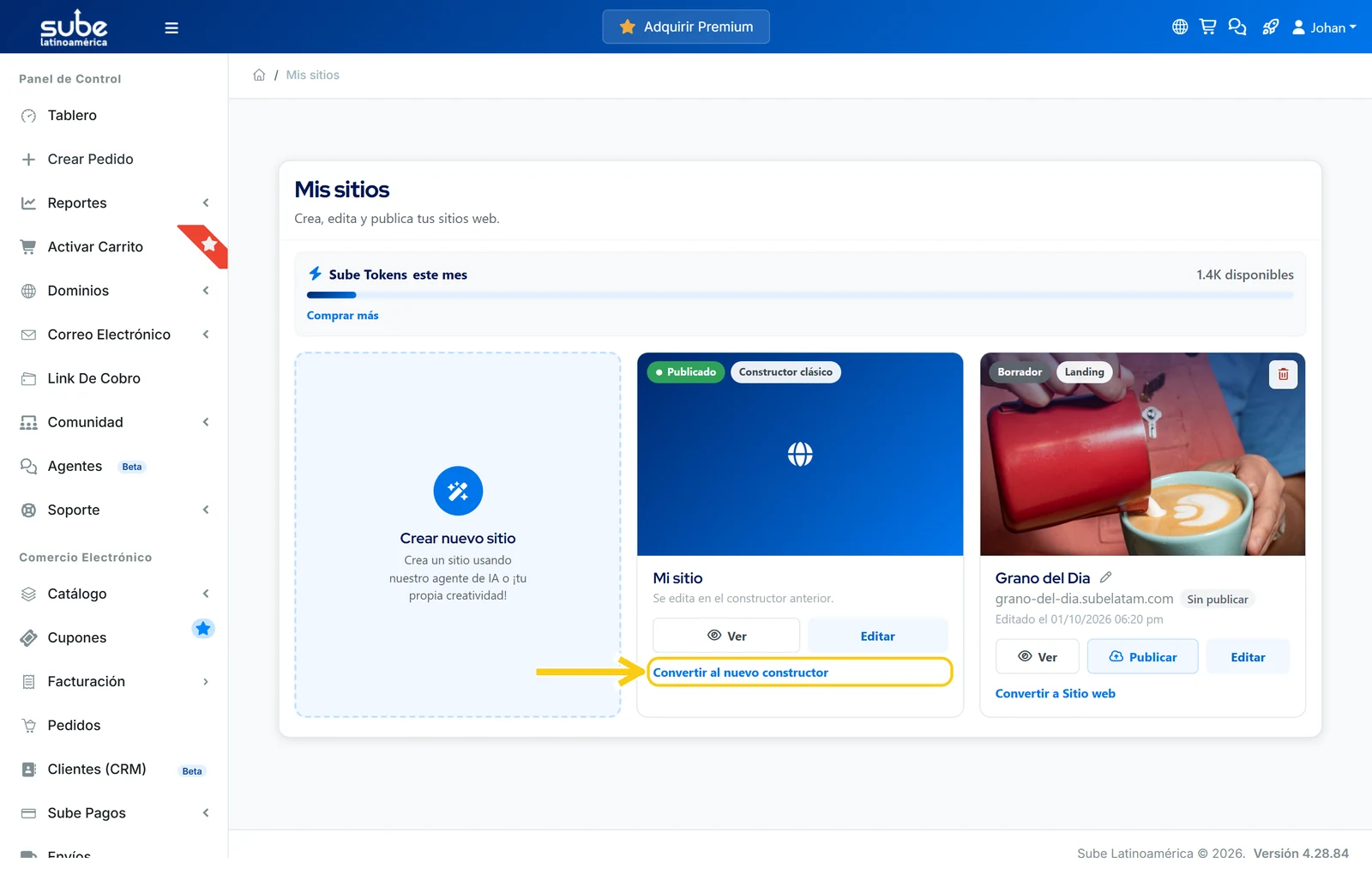Toggle the hamburger sidebar menu

click(x=171, y=27)
